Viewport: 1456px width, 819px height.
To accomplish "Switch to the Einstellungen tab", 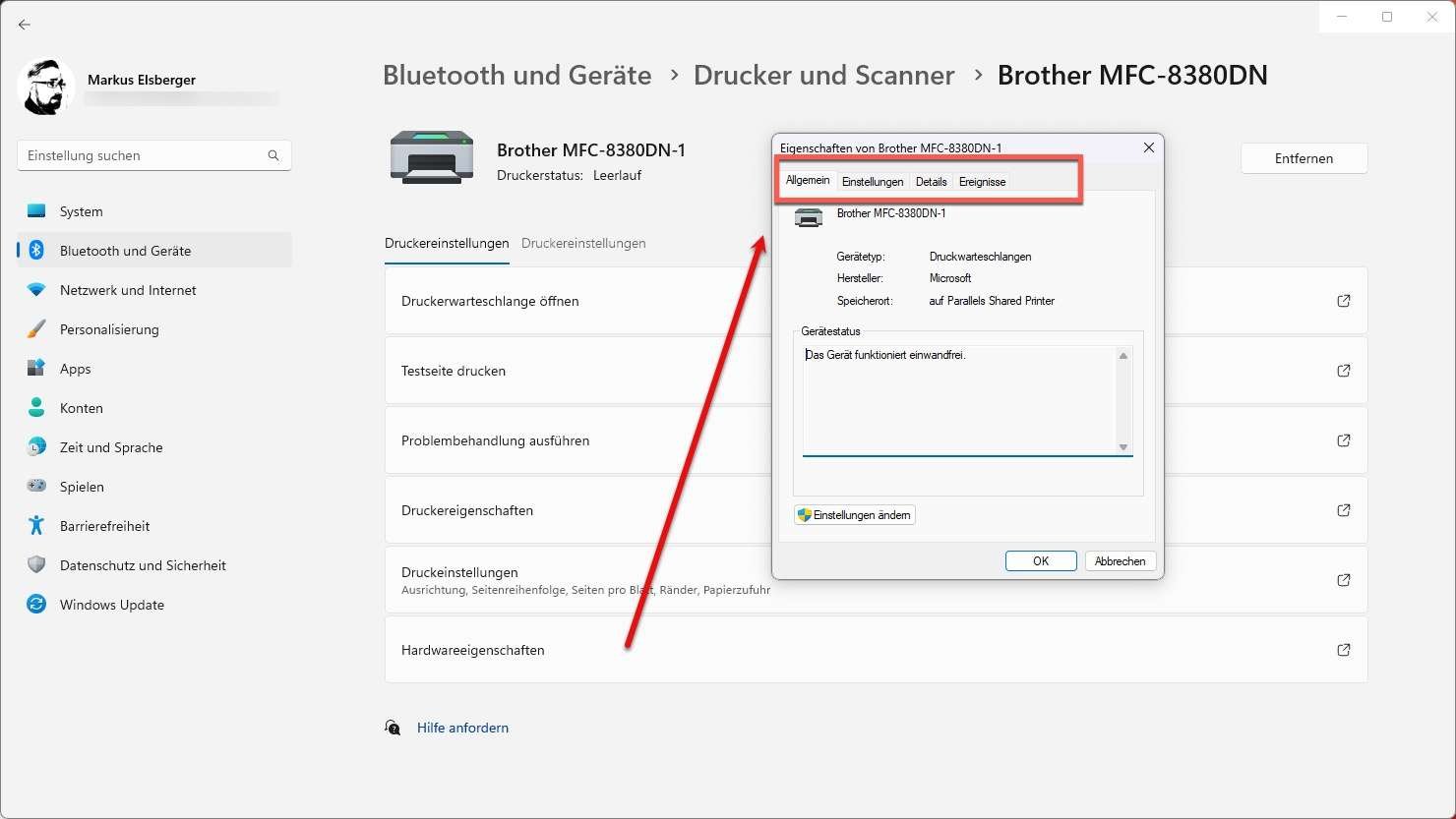I will (872, 181).
